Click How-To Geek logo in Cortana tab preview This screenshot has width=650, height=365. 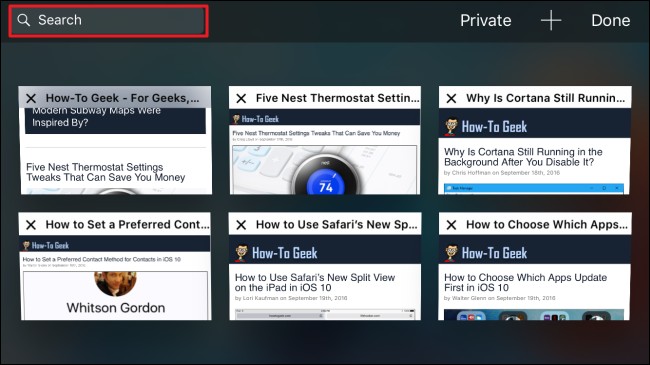[486, 127]
